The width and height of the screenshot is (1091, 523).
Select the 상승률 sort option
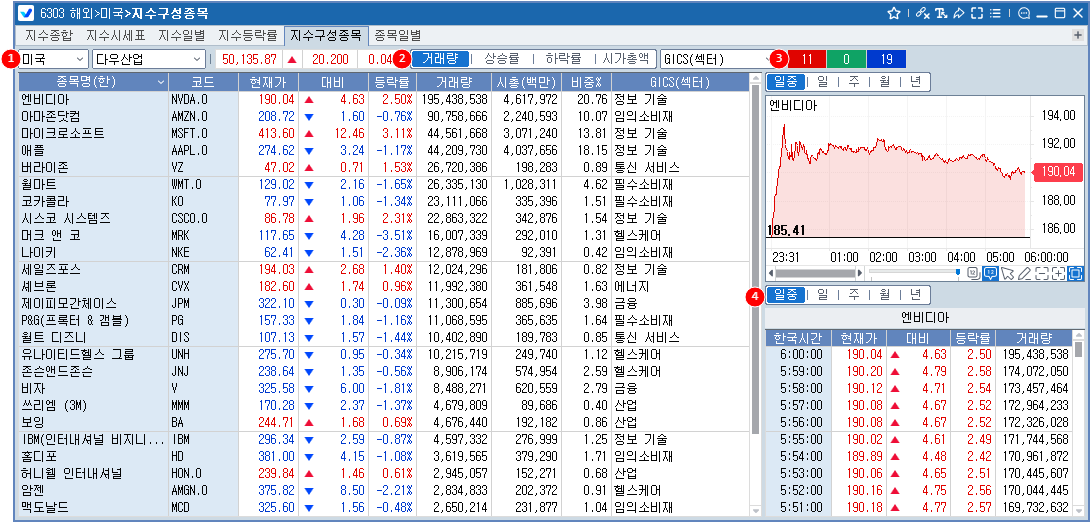[501, 59]
